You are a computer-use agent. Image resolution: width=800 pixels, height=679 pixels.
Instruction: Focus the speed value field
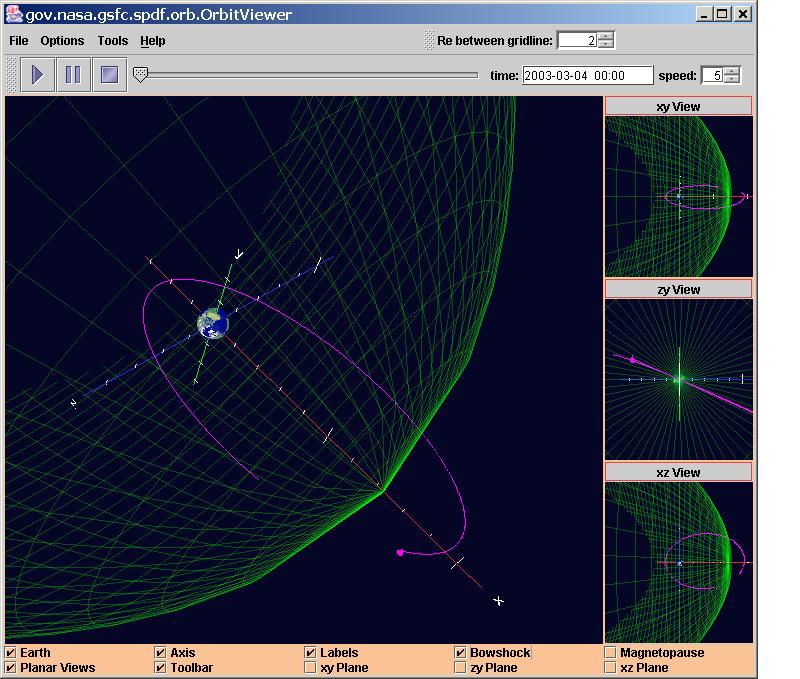coord(713,76)
